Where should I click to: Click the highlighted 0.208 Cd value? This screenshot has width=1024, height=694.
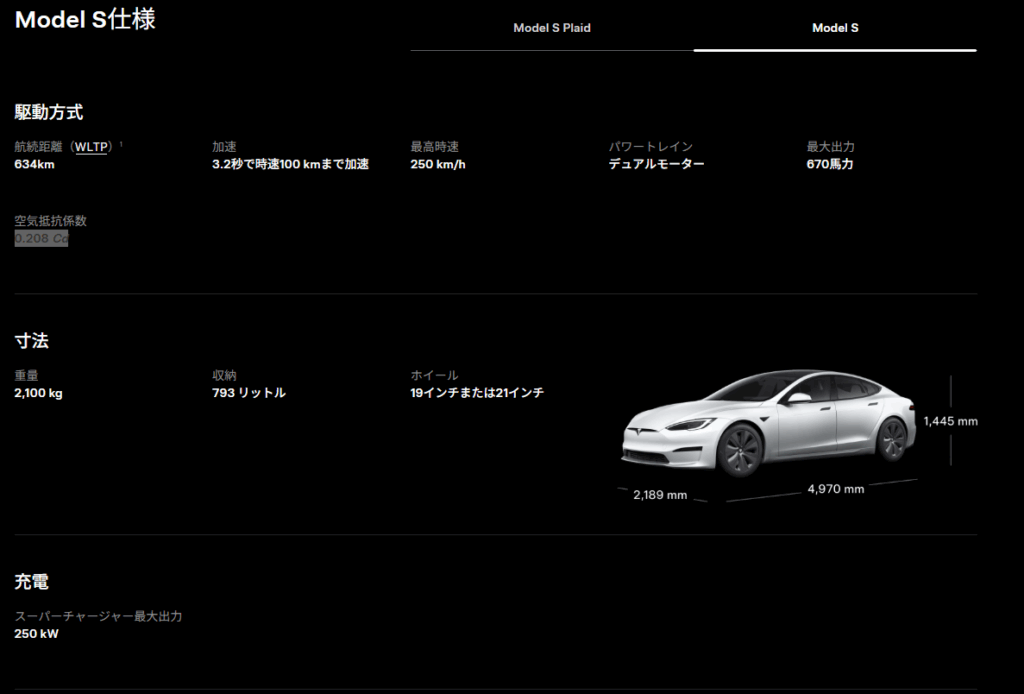41,238
